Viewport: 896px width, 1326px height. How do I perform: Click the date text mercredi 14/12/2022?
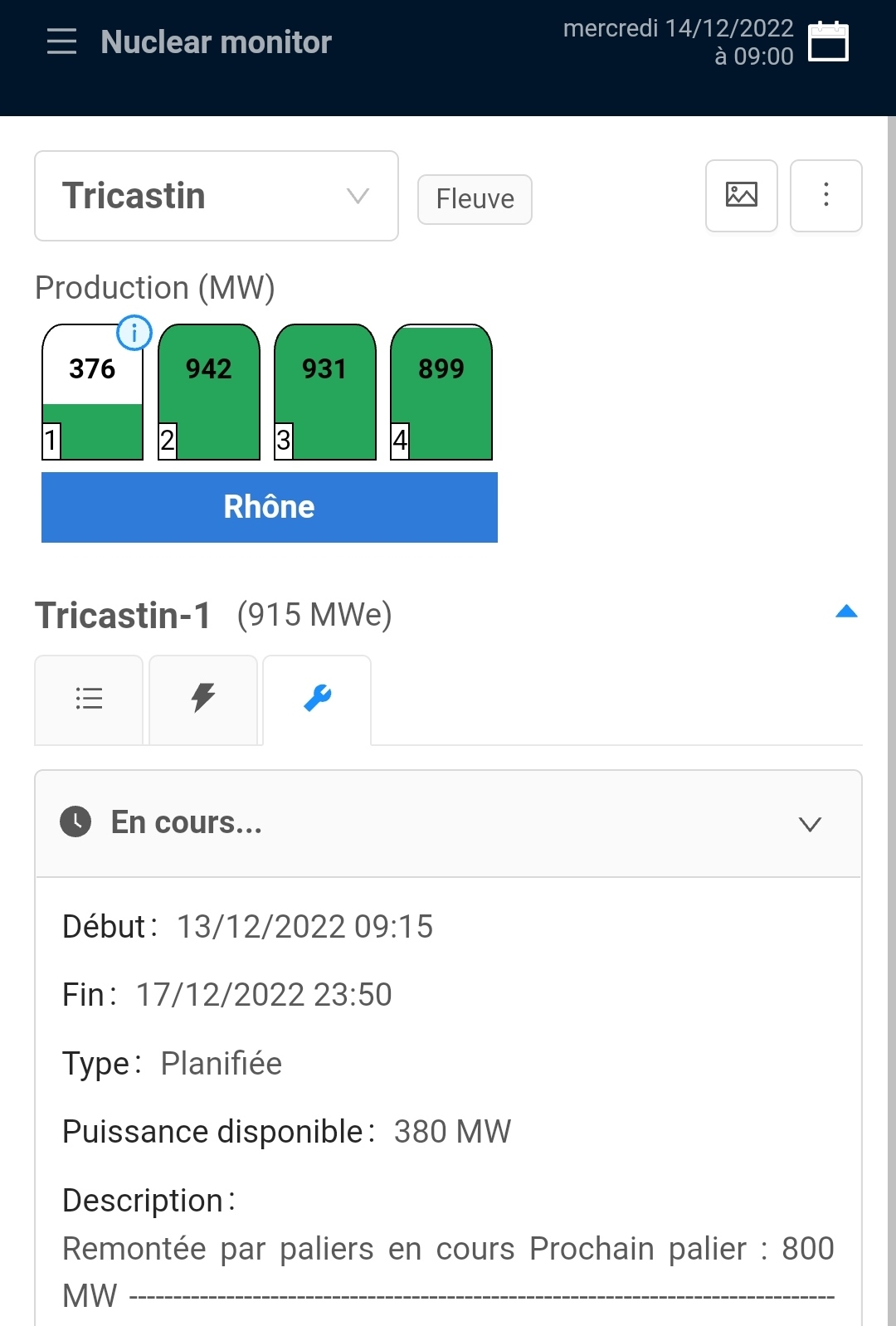[x=678, y=28]
